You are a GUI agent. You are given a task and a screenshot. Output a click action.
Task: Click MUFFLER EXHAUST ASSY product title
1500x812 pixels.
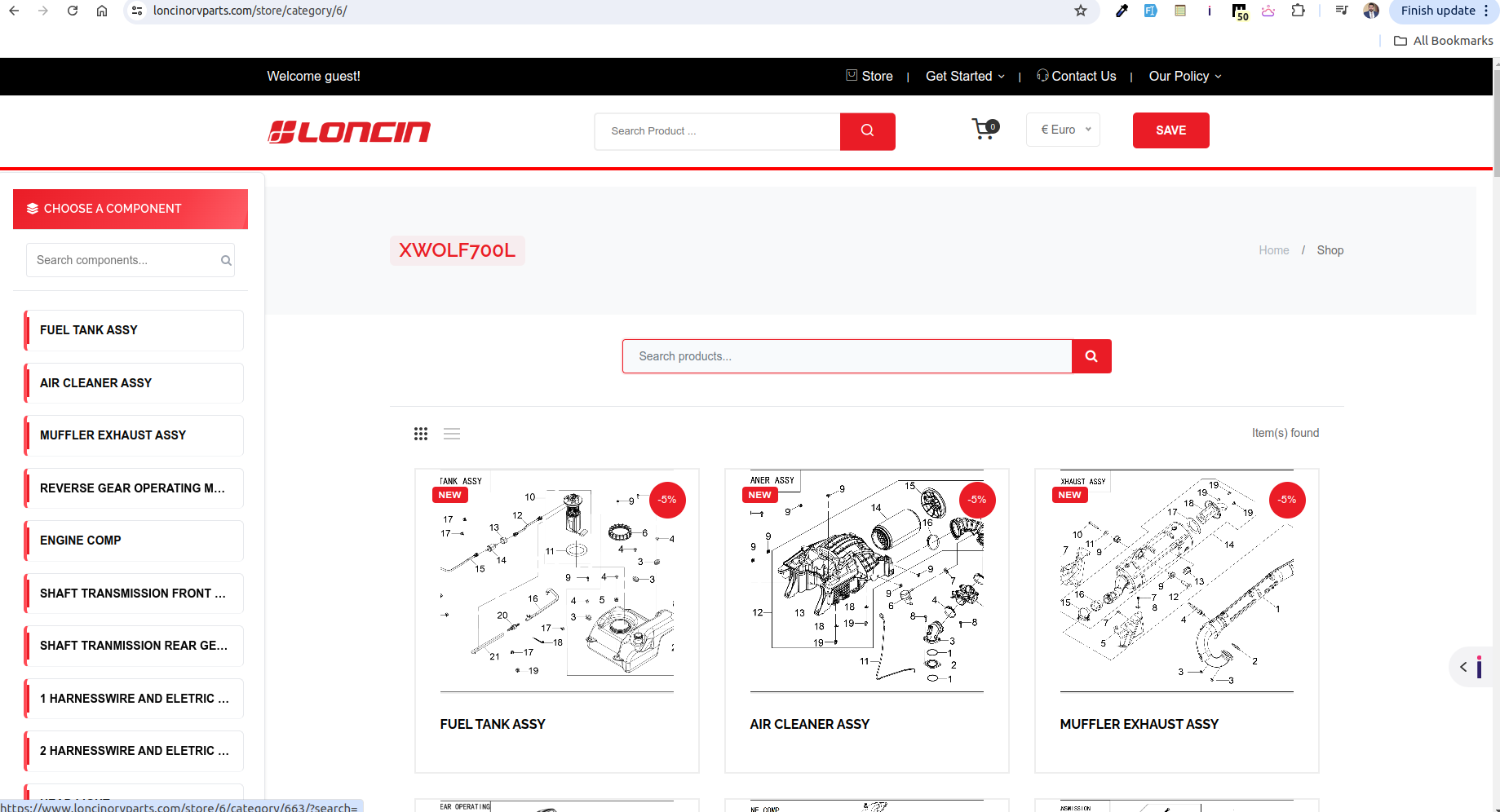coord(1139,724)
